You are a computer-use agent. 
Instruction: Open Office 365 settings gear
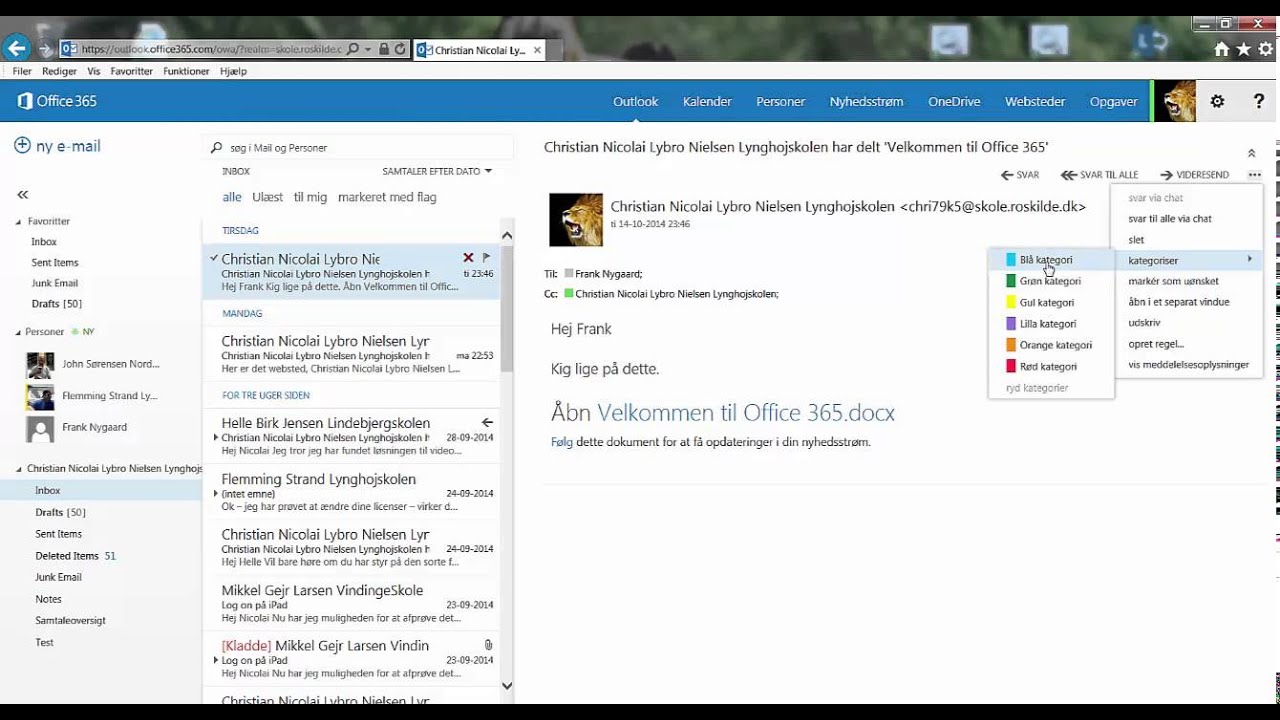(1217, 101)
